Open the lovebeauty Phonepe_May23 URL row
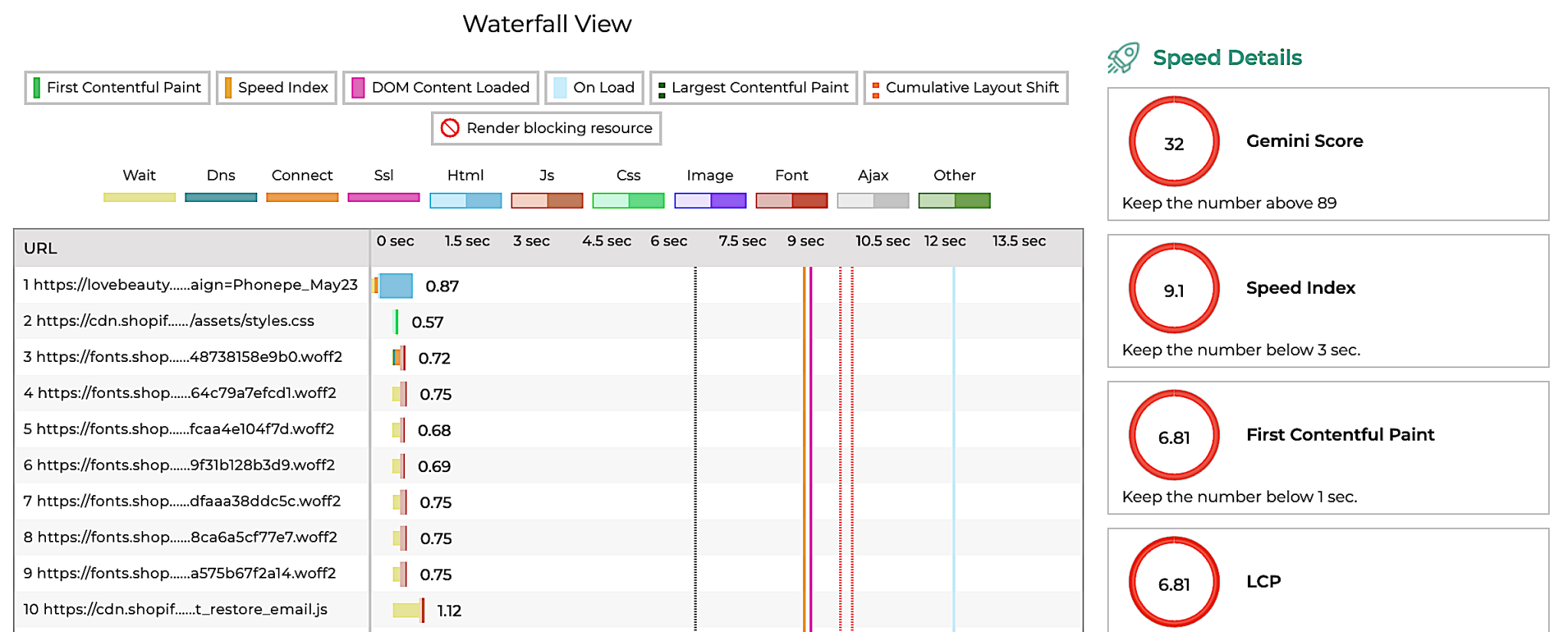 190,285
